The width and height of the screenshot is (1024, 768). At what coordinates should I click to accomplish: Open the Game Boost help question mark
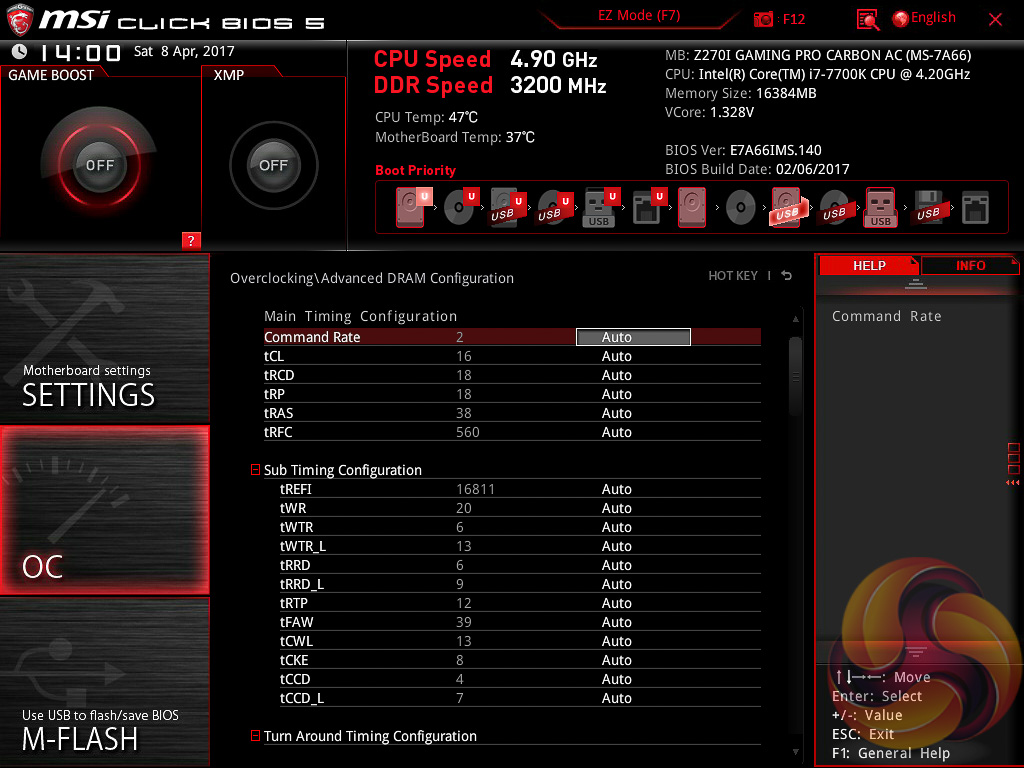click(x=191, y=240)
